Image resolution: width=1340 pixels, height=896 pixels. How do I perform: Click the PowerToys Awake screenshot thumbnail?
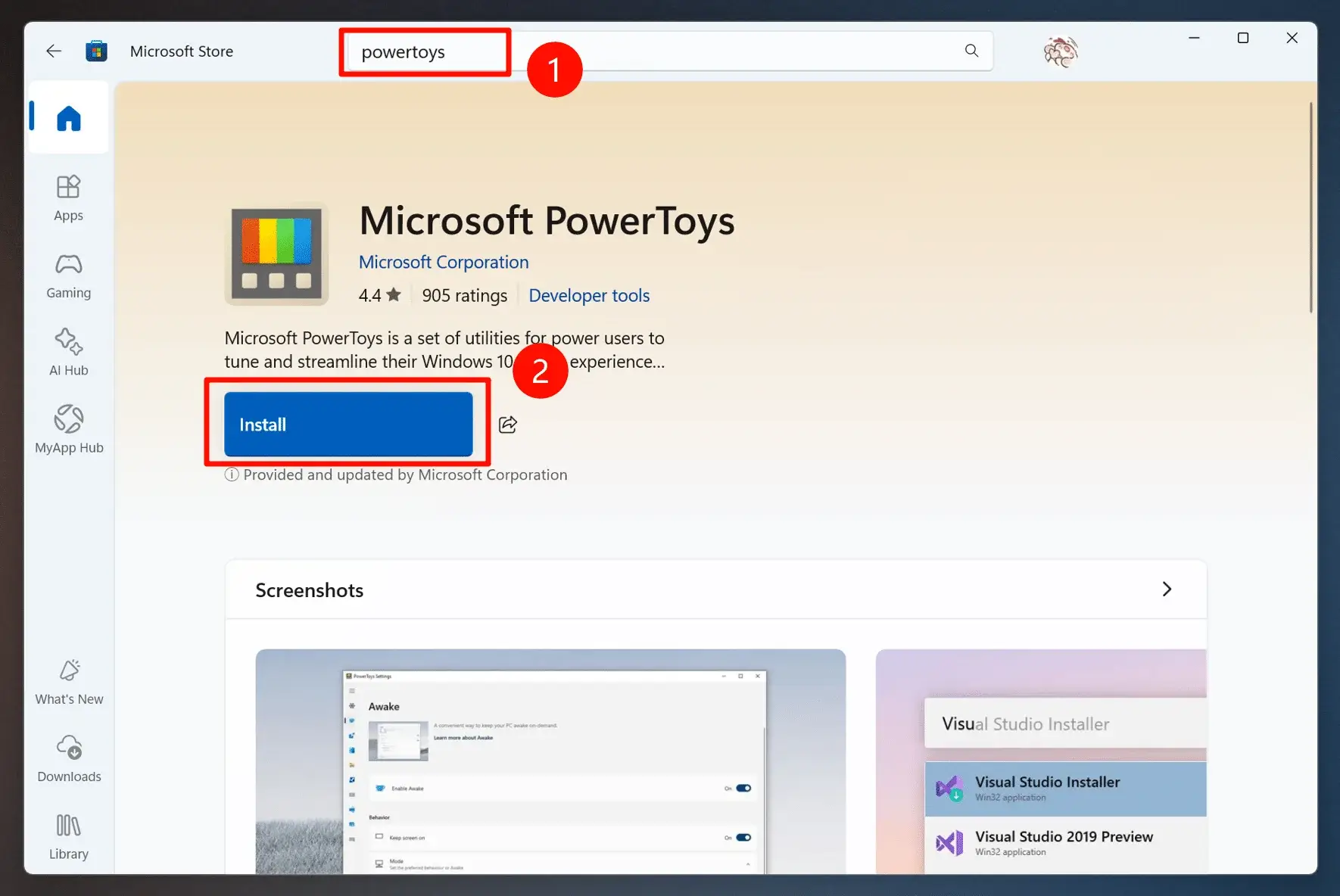(x=550, y=764)
